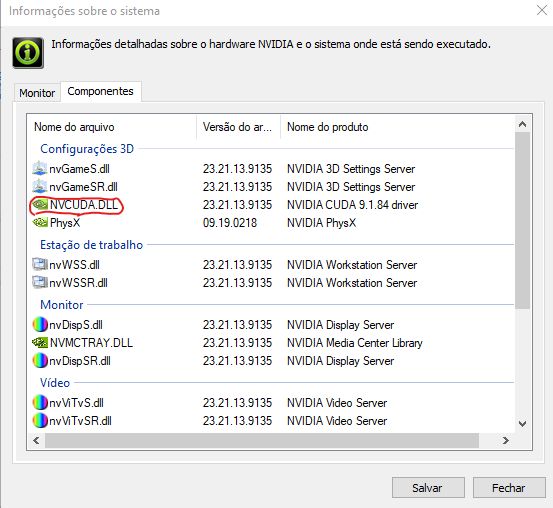Click NVIDIA 3D Settings Server for nvGameSR.dll
This screenshot has width=553, height=508.
point(351,187)
